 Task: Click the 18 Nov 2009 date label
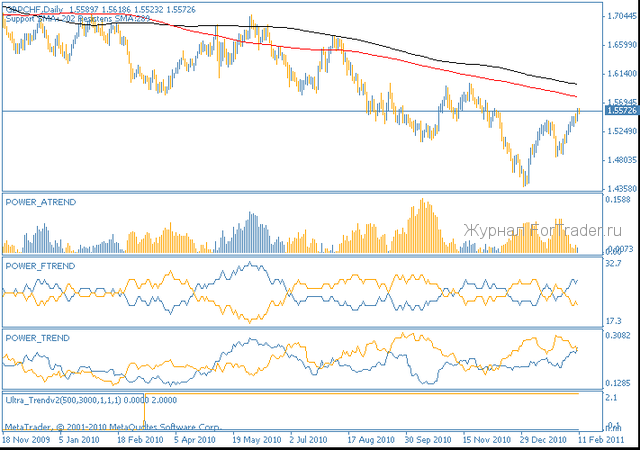pos(26,440)
